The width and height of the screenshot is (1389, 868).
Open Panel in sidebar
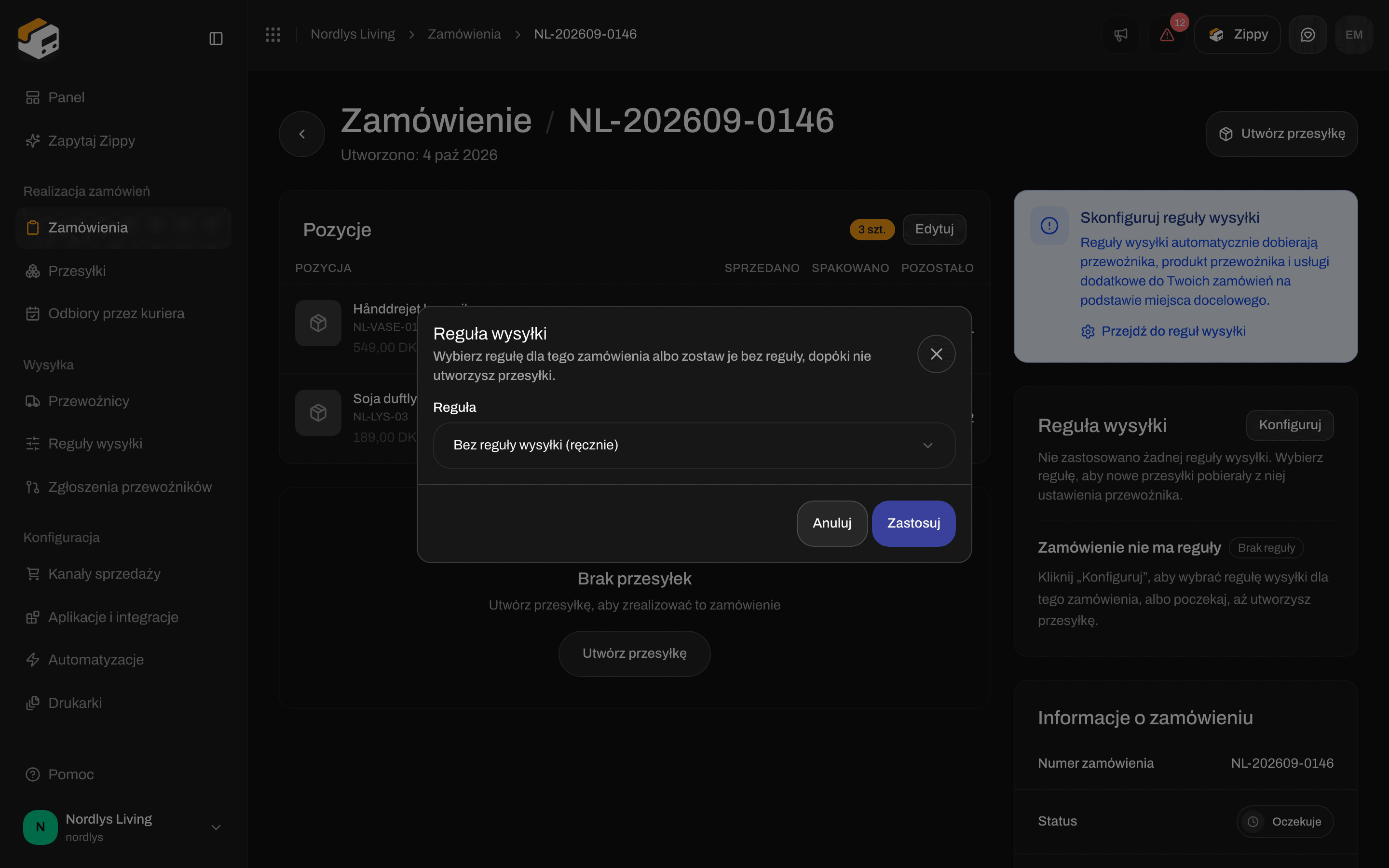(x=123, y=97)
